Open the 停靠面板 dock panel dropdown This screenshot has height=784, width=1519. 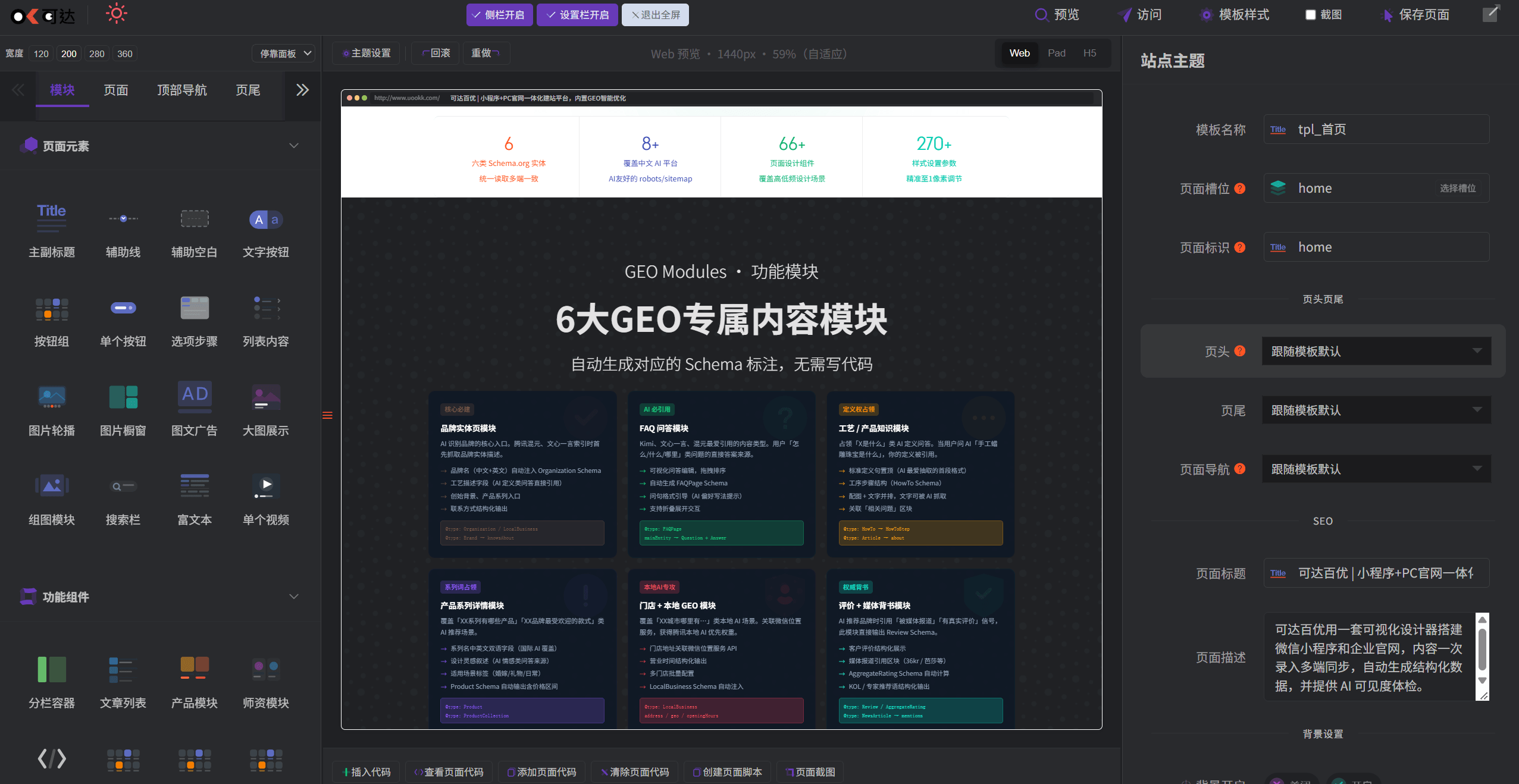click(x=283, y=54)
